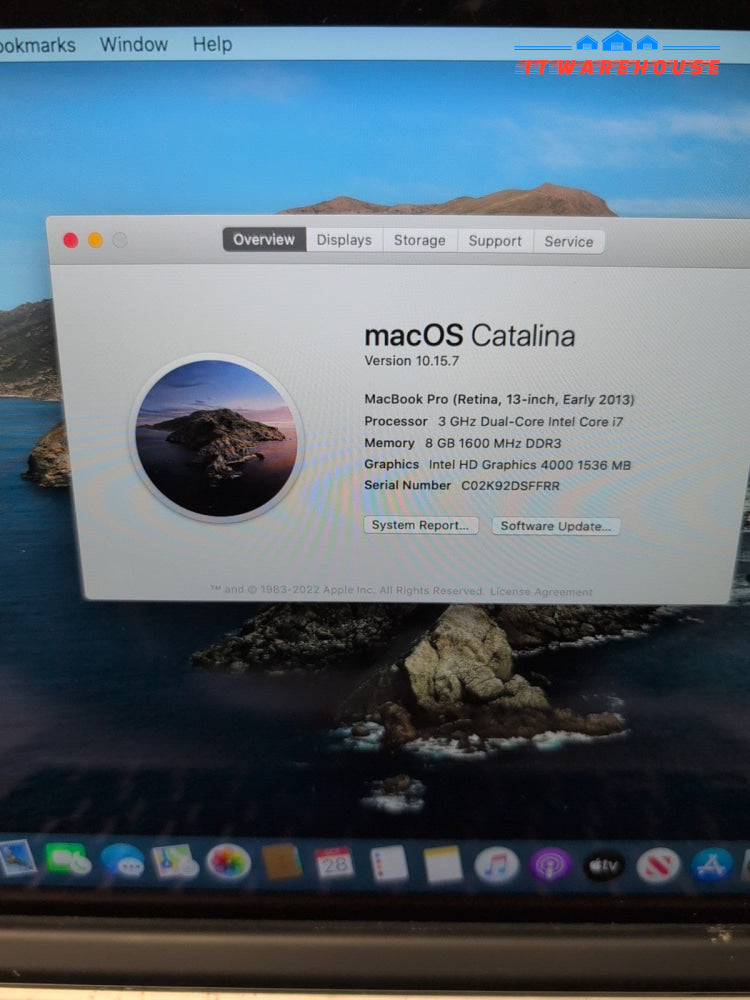Screen dimensions: 750x1000
Task: Open the Window menu
Action: pos(133,44)
